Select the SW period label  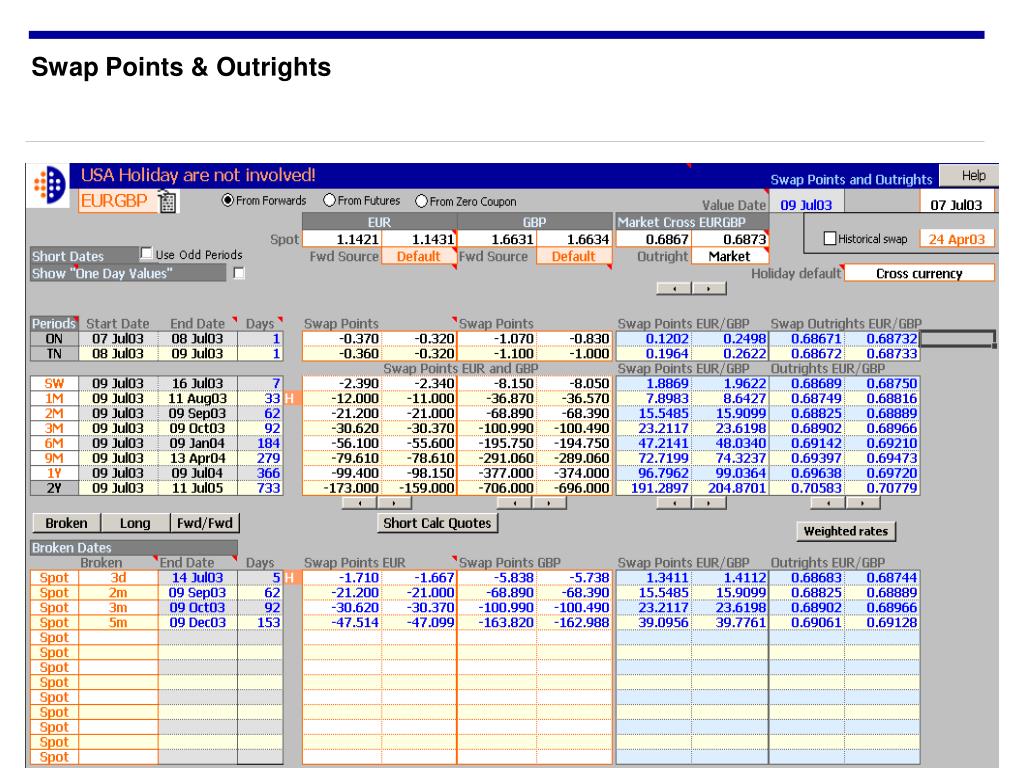click(x=54, y=383)
